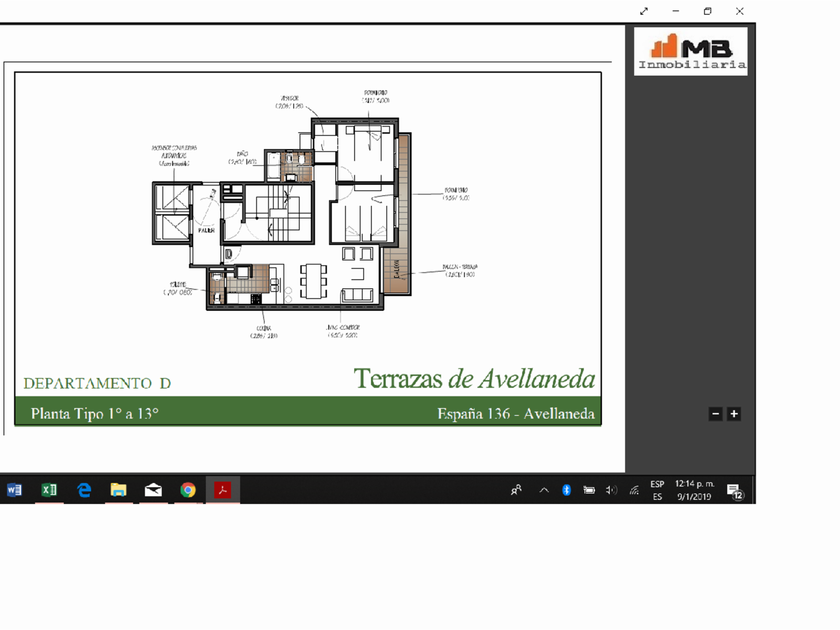Launch Microsoft Edge from taskbar
This screenshot has height=630, width=840.
click(x=84, y=490)
